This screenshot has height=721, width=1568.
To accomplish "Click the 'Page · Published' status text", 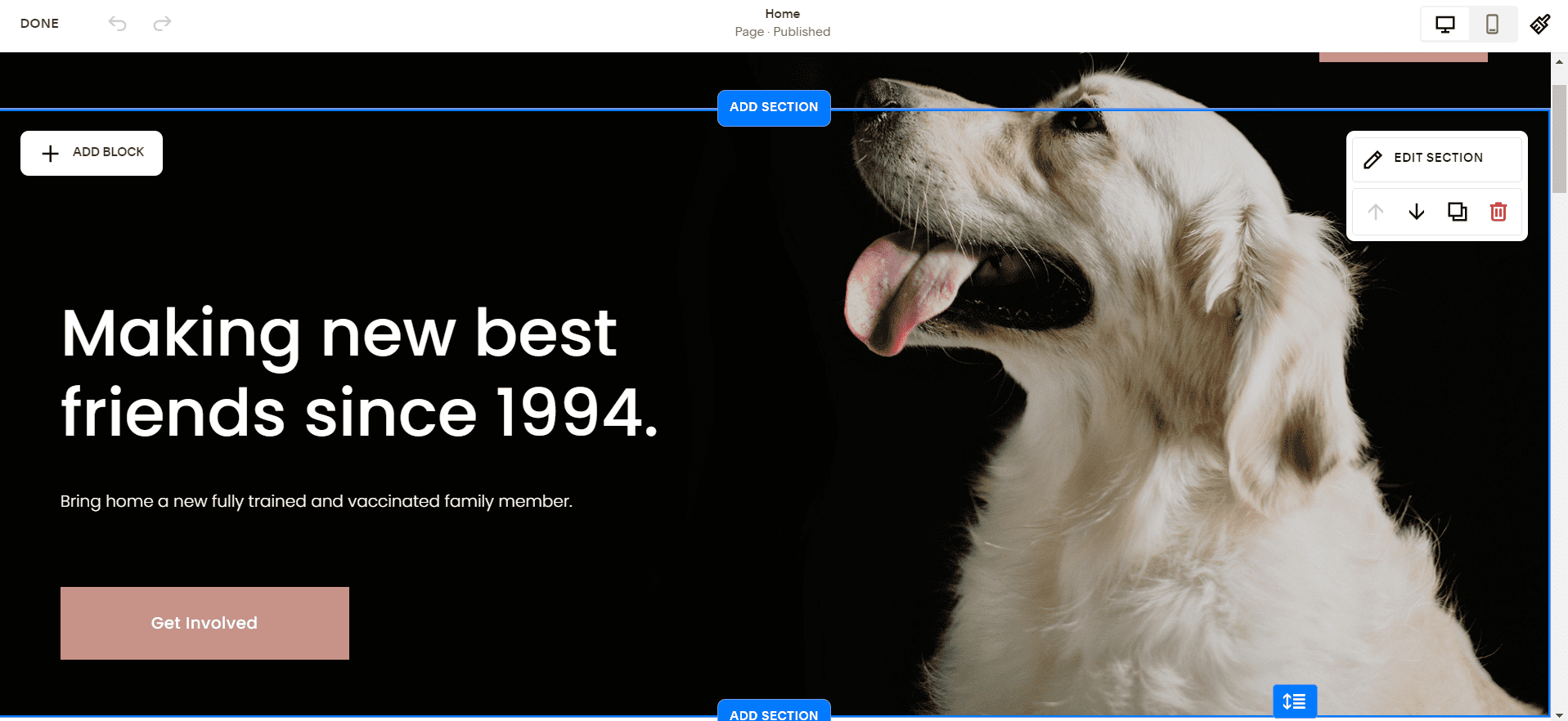I will pos(783,32).
